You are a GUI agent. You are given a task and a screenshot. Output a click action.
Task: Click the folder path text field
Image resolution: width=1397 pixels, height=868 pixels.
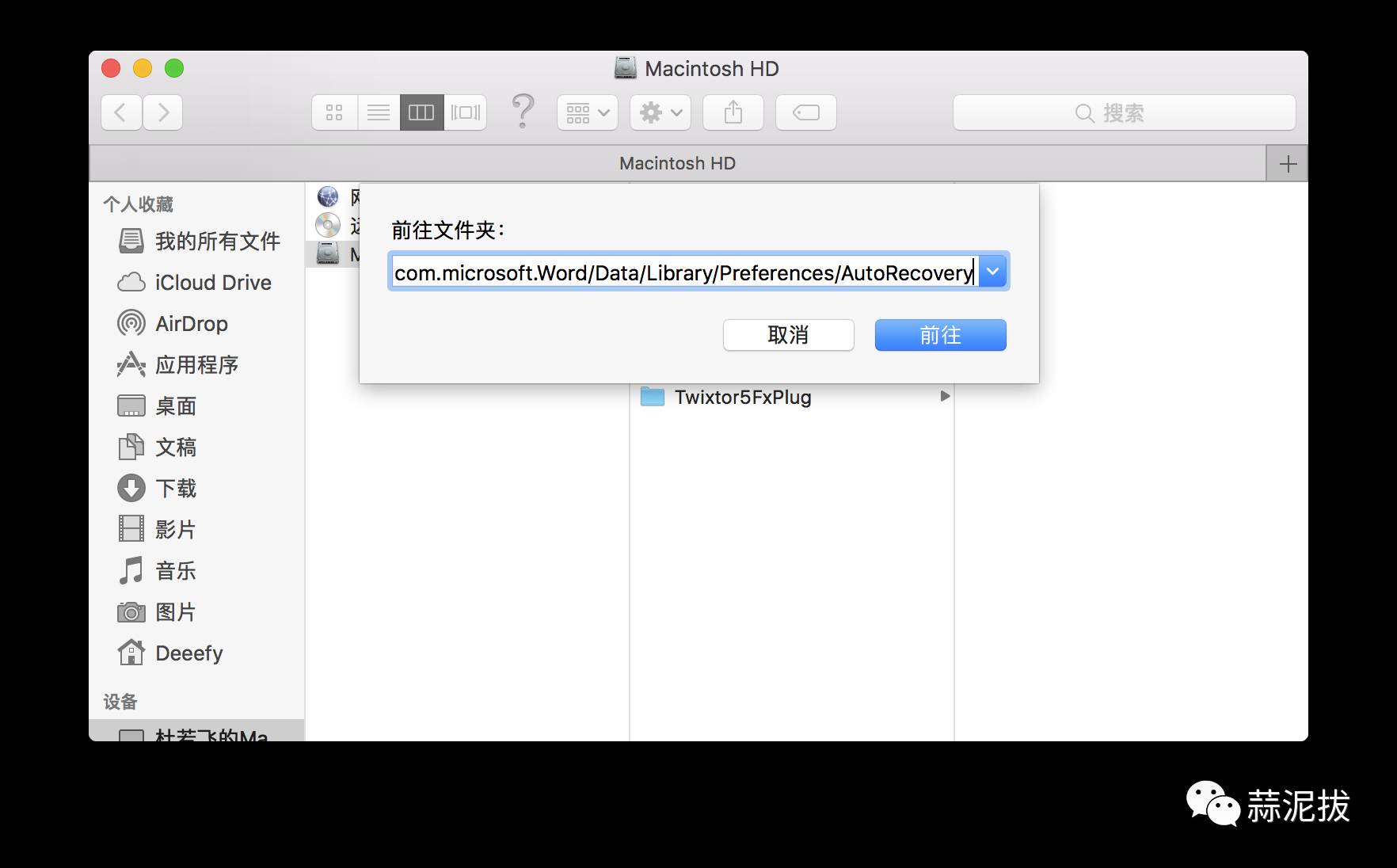click(683, 272)
